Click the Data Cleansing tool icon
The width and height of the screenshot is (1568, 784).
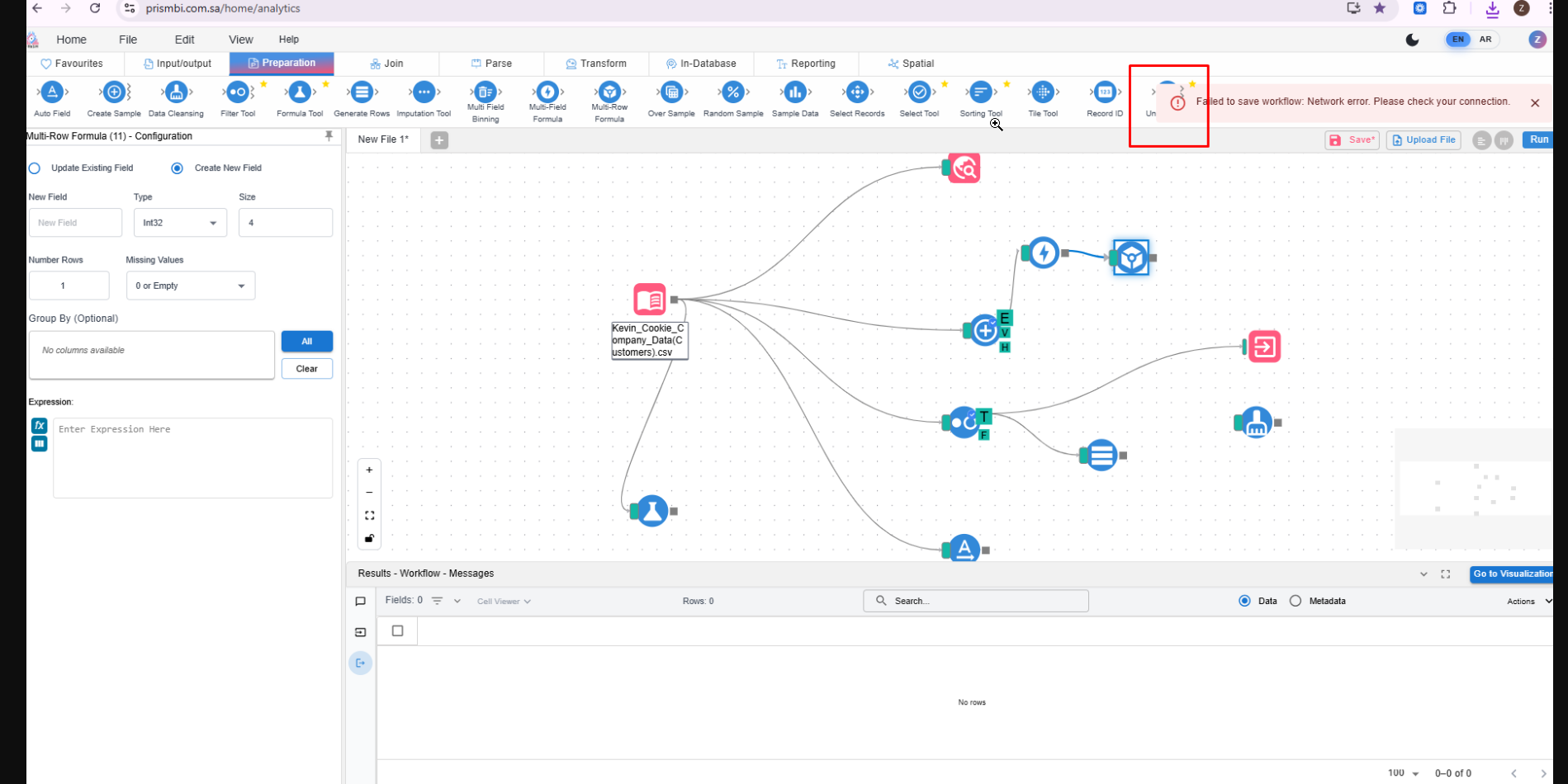[176, 92]
